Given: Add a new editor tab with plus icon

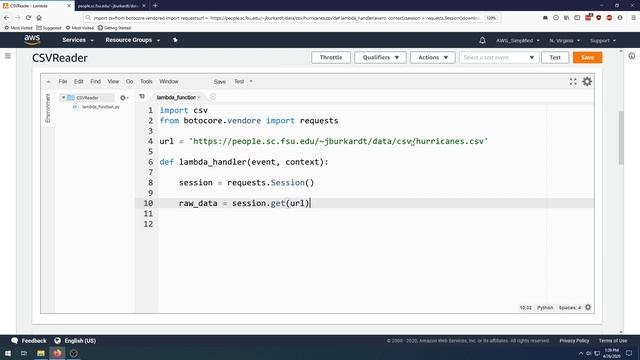Looking at the screenshot, I should 213,97.
